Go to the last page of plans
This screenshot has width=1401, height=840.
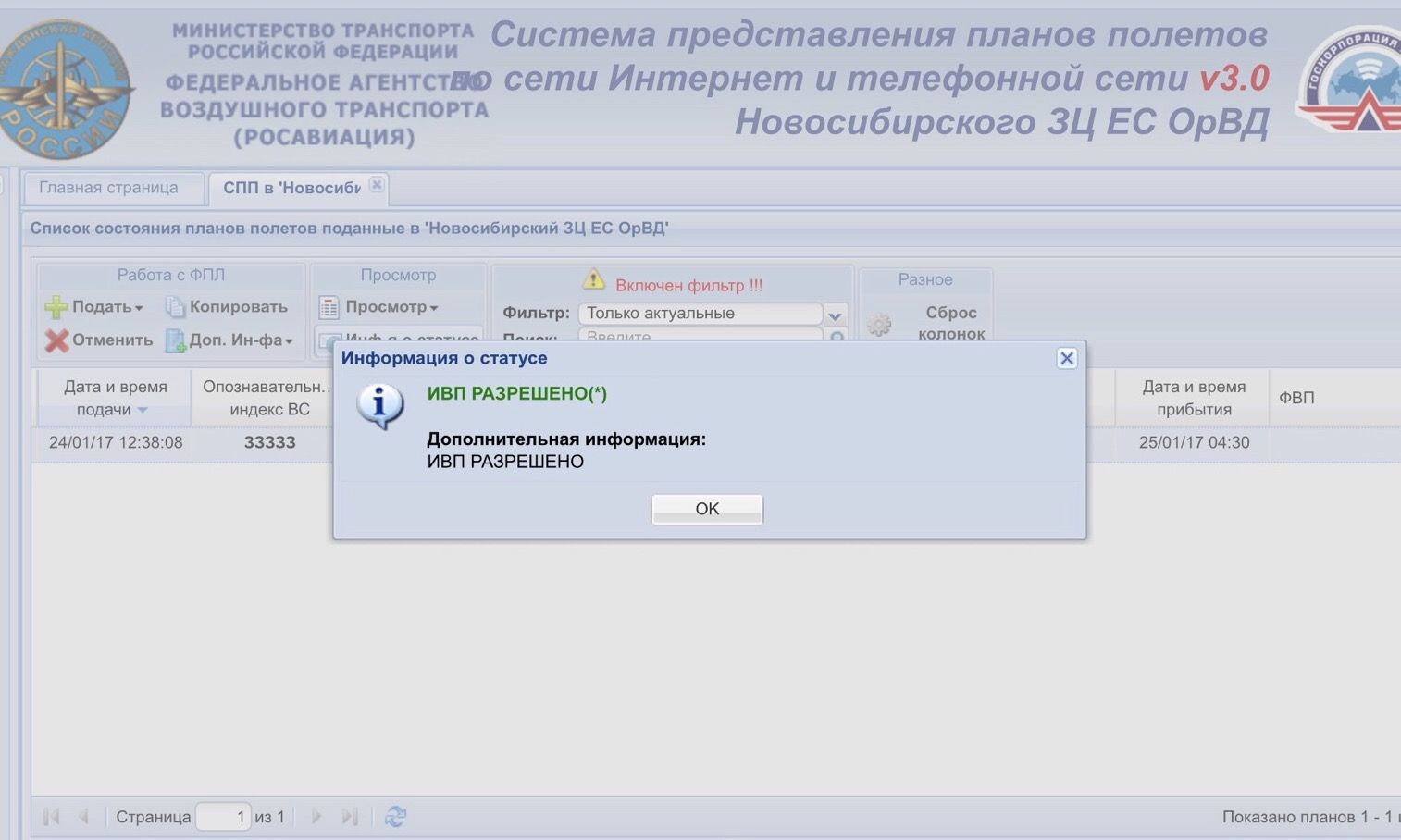click(x=349, y=816)
